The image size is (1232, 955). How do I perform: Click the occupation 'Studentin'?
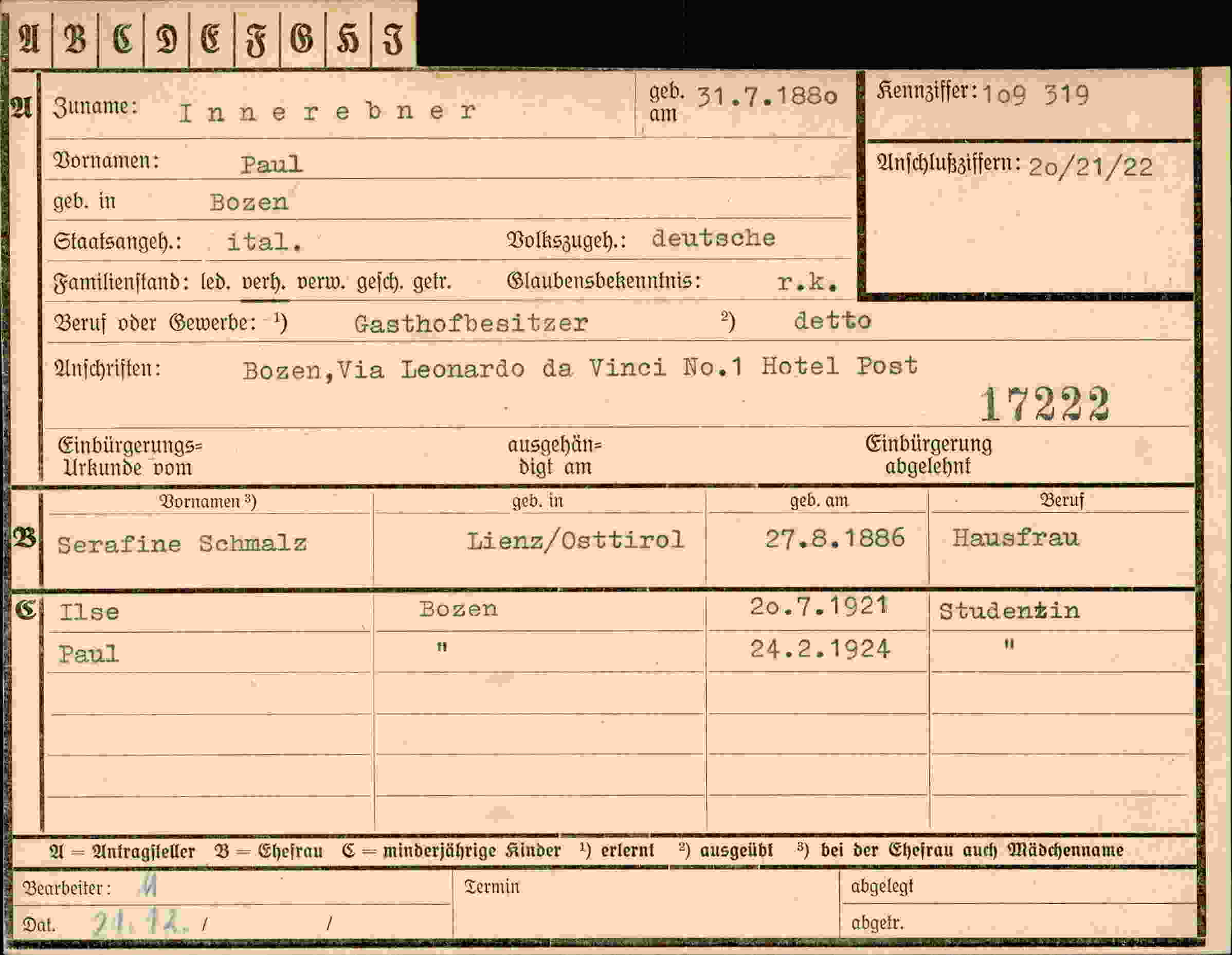click(1009, 611)
